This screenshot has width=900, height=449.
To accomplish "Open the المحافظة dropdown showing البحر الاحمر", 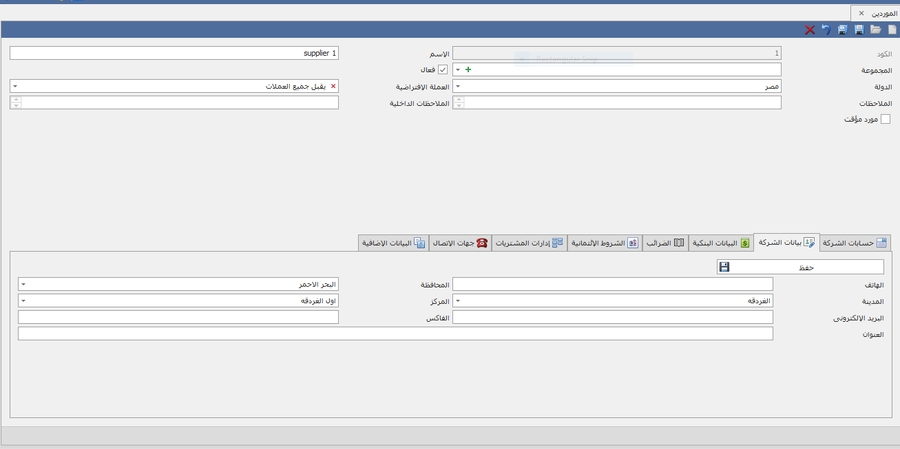I will point(23,285).
